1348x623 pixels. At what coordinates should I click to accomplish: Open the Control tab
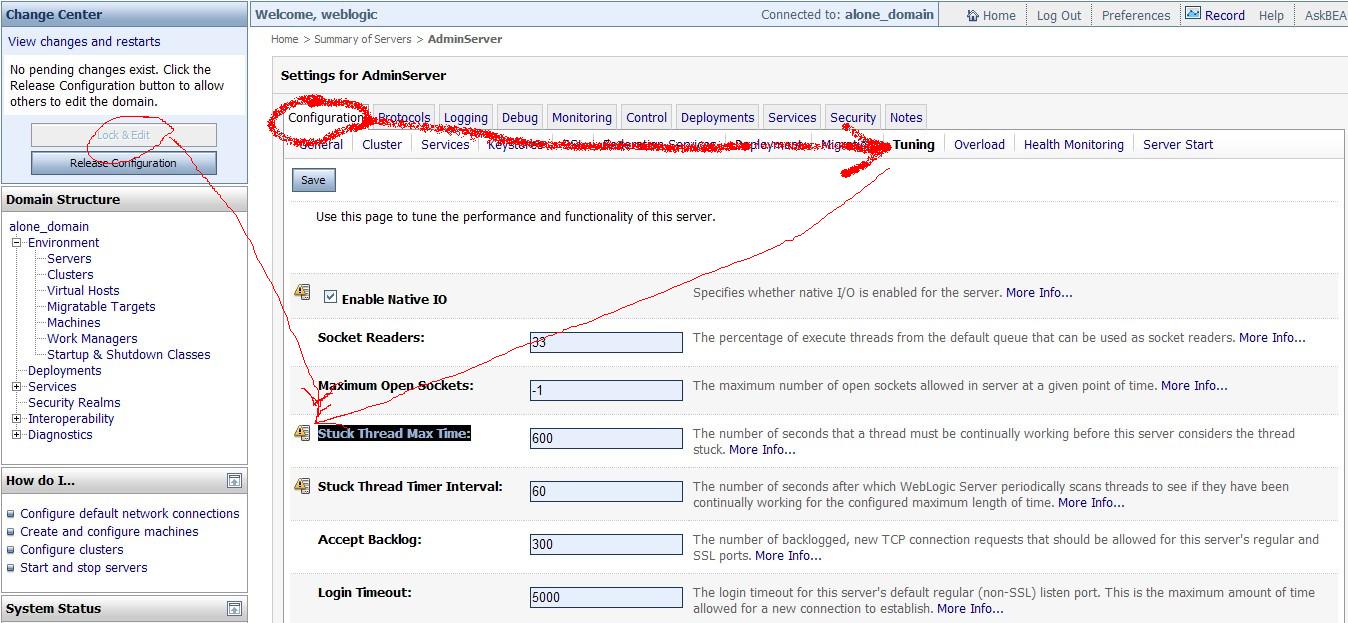pyautogui.click(x=647, y=117)
